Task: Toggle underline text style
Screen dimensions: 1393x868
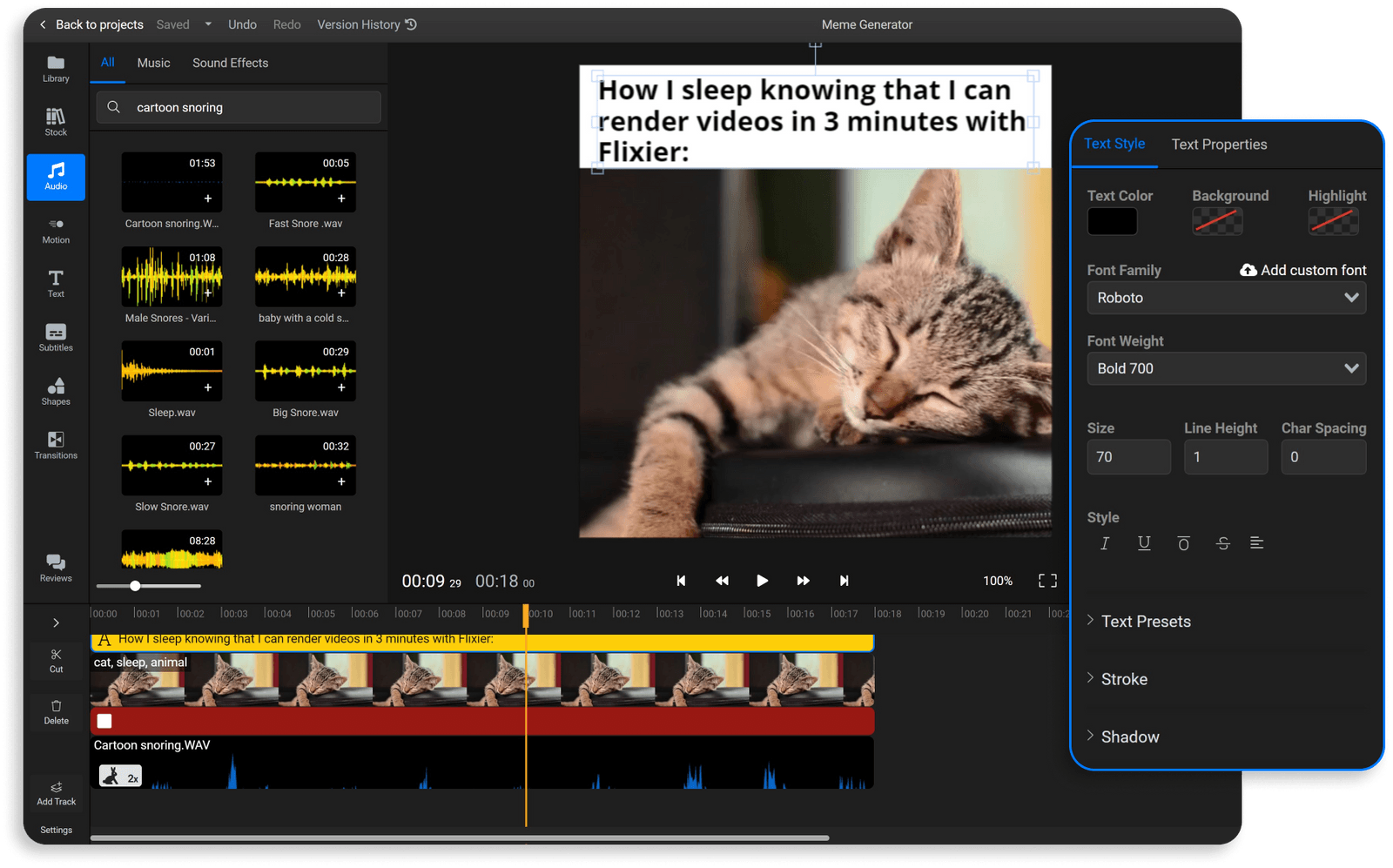Action: click(x=1144, y=543)
